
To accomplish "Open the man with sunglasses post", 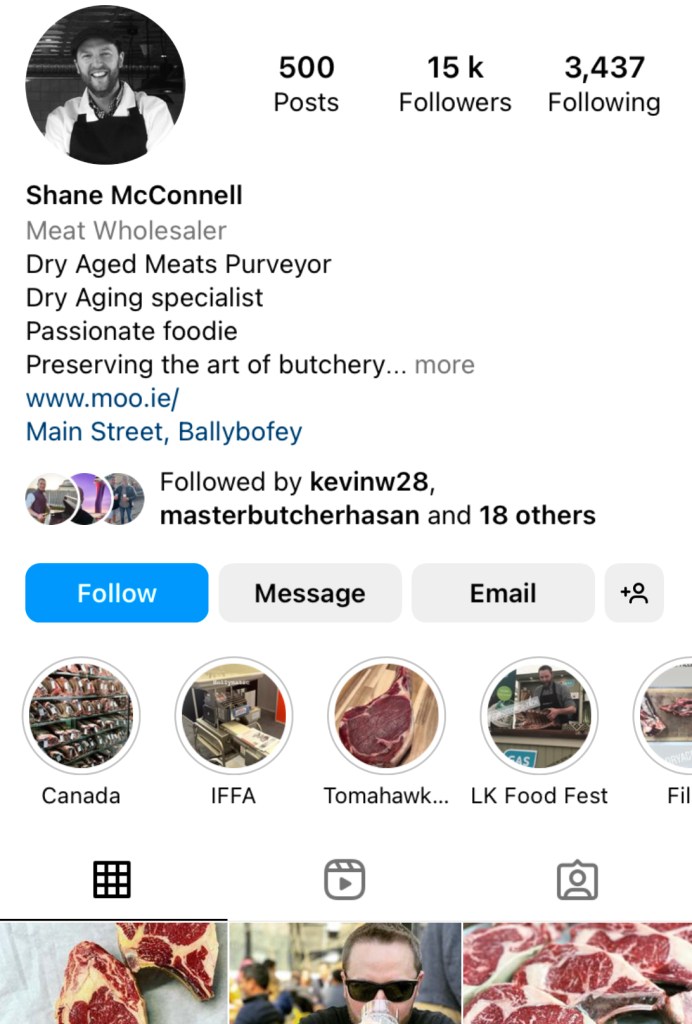I will (345, 973).
